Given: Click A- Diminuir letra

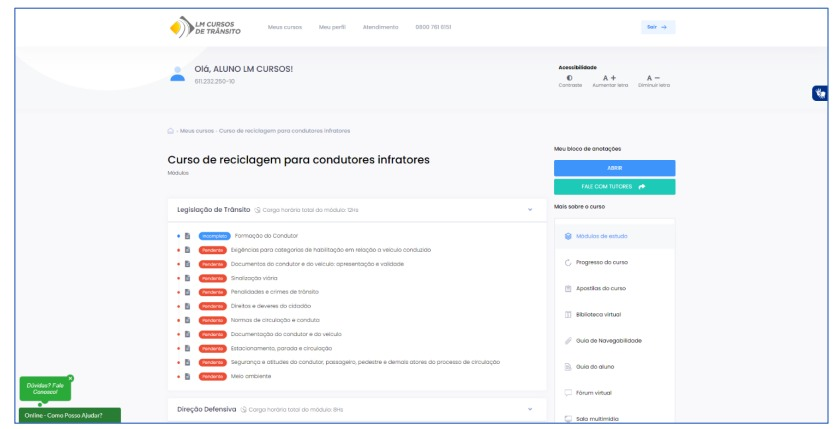Looking at the screenshot, I should pyautogui.click(x=654, y=81).
